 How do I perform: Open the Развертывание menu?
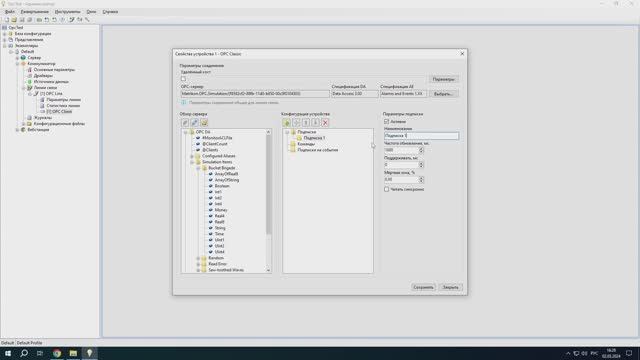pyautogui.click(x=35, y=12)
